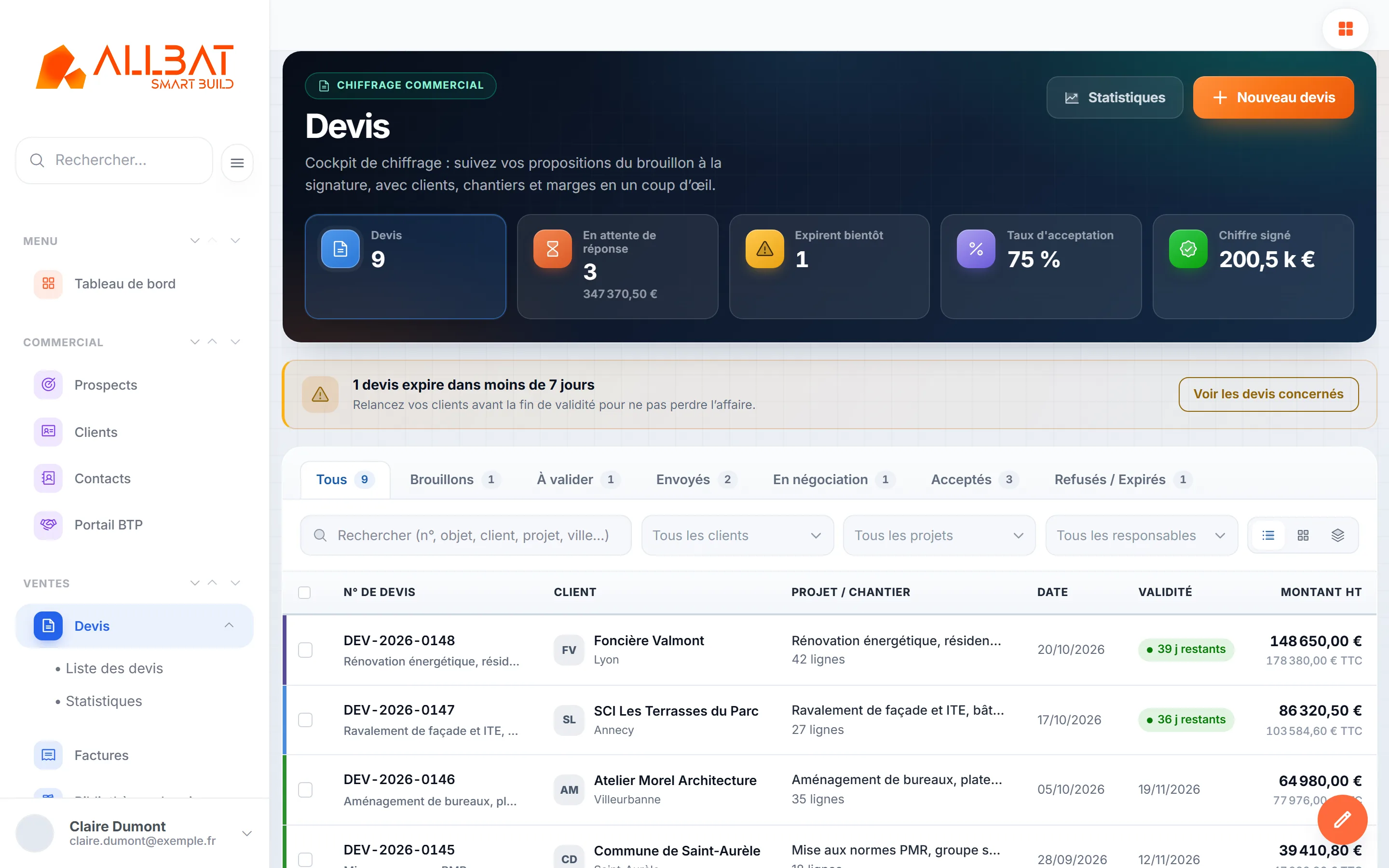This screenshot has height=868, width=1389.
Task: Check the DEV-2026-0147 row checkbox
Action: click(x=305, y=720)
